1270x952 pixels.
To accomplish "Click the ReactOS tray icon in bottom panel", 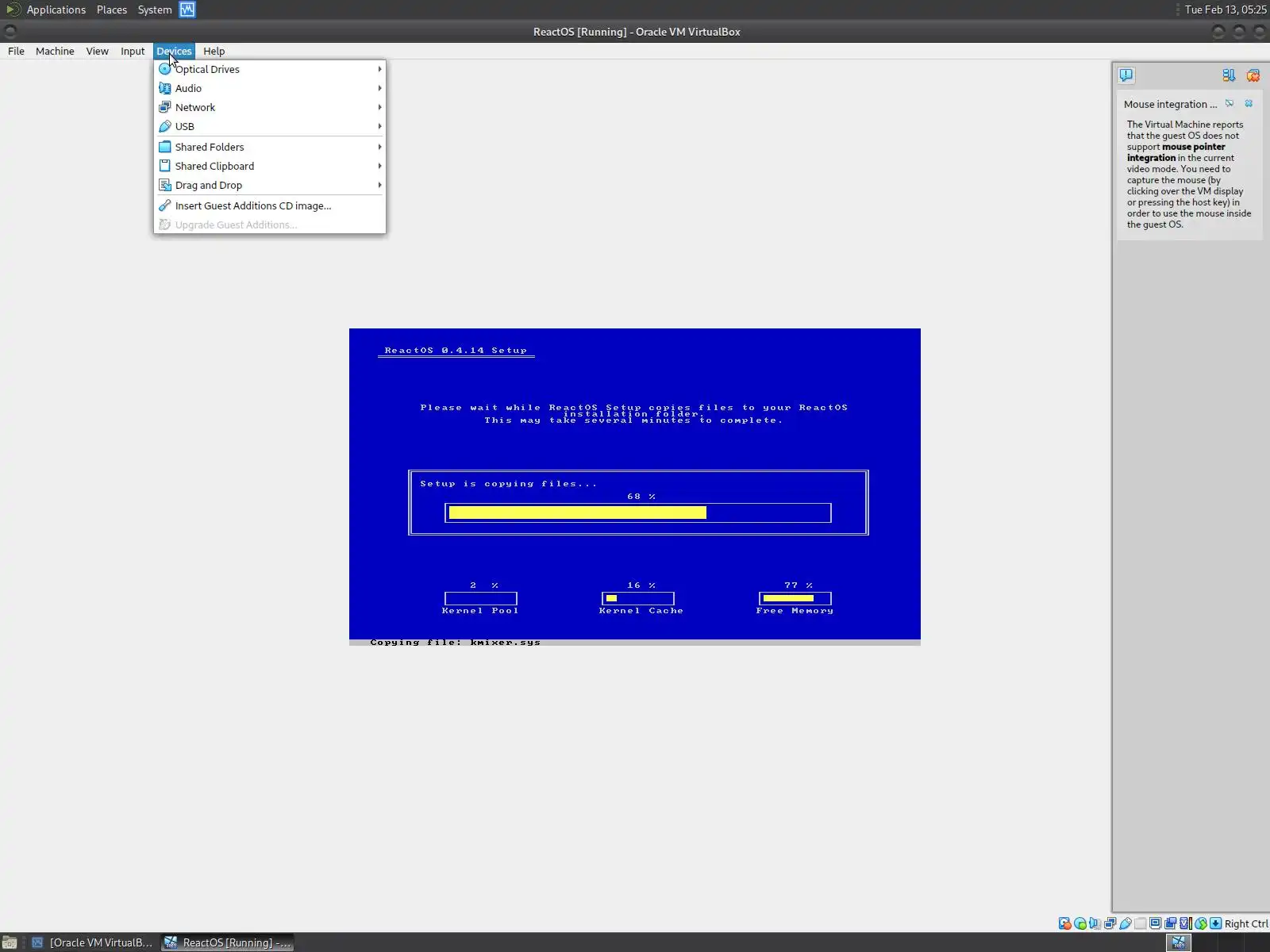I will (x=1179, y=942).
